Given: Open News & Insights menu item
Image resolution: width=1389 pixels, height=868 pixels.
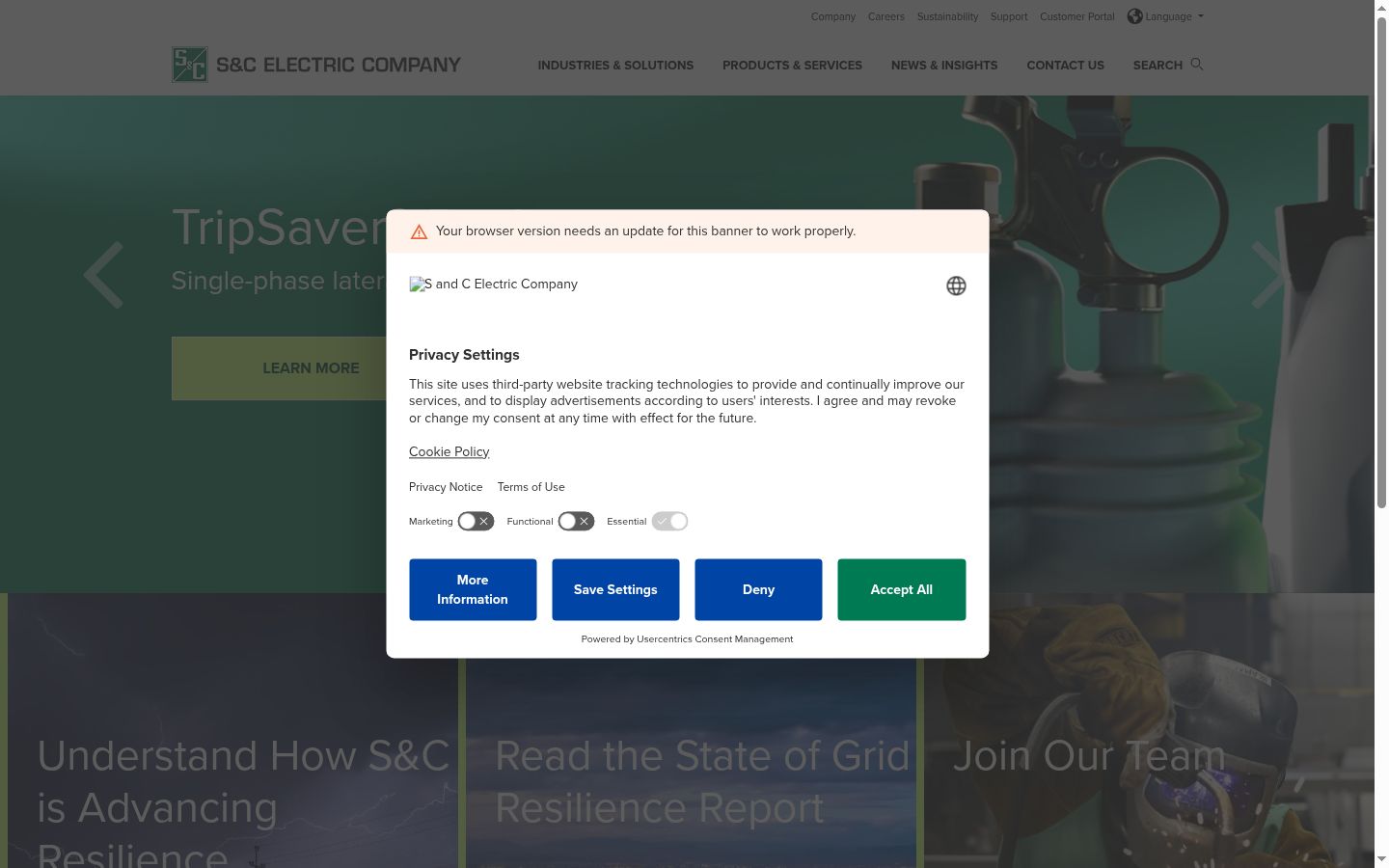Looking at the screenshot, I should tap(944, 66).
